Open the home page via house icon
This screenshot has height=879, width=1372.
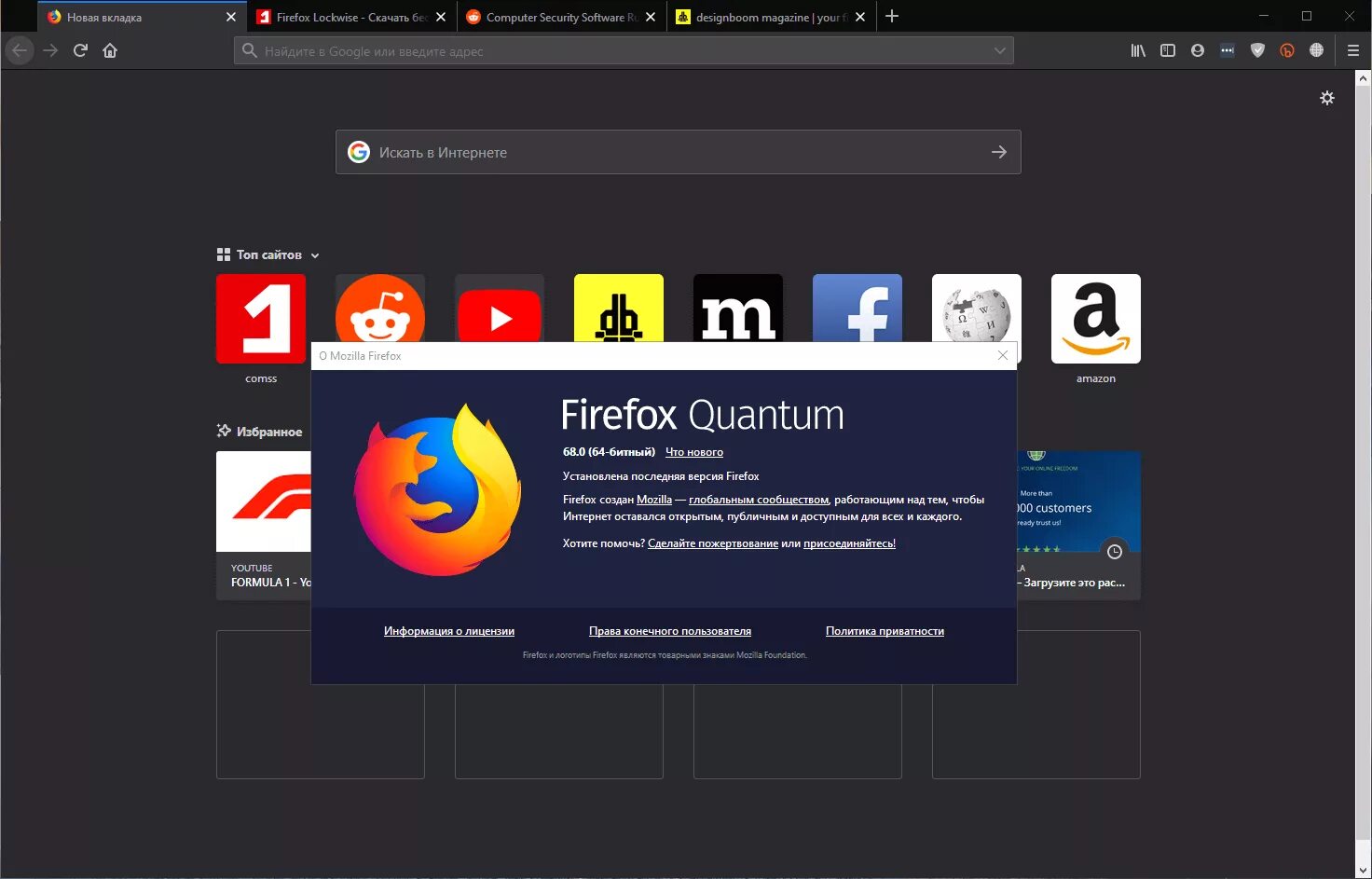(x=110, y=50)
